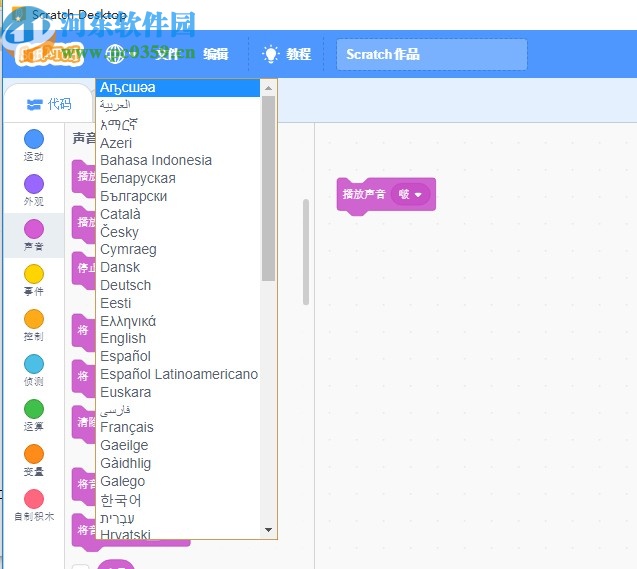Click the language list scroll up arrow
This screenshot has width=637, height=569.
click(268, 88)
